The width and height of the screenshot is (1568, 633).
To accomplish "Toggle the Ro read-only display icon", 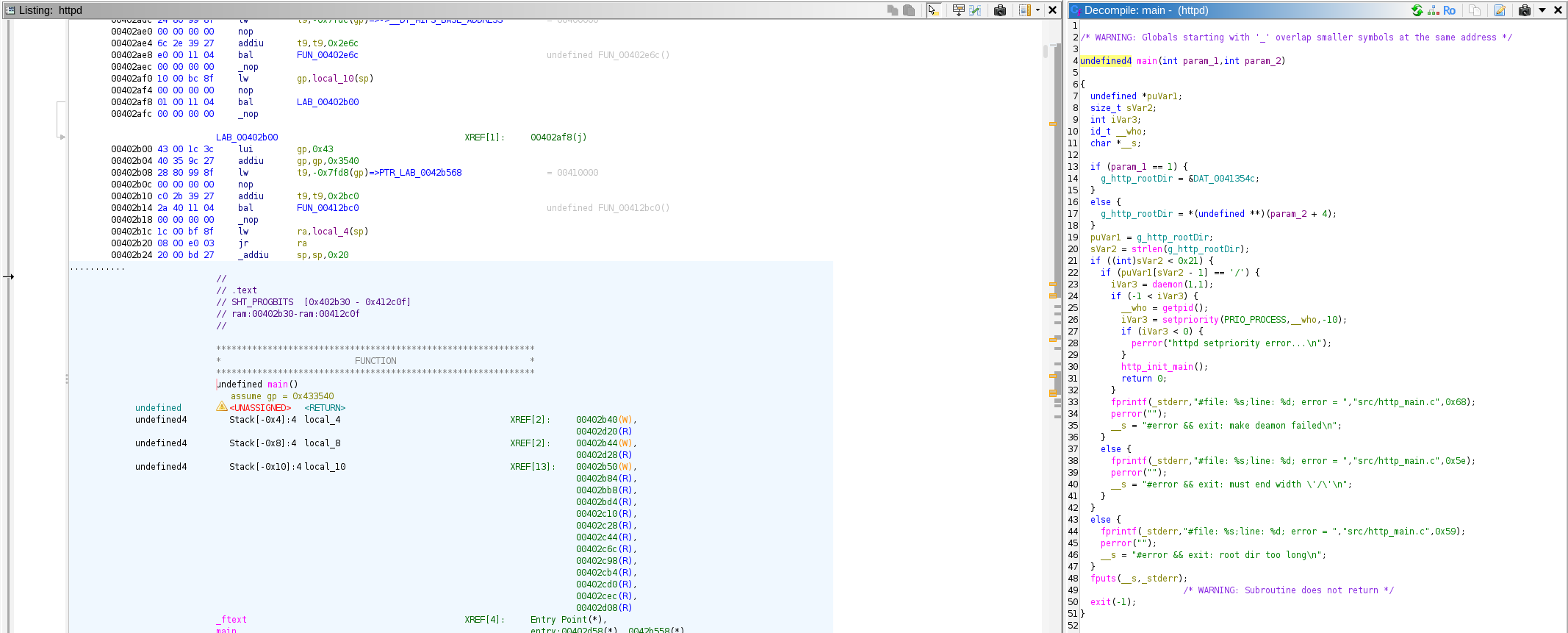I will pyautogui.click(x=1449, y=10).
